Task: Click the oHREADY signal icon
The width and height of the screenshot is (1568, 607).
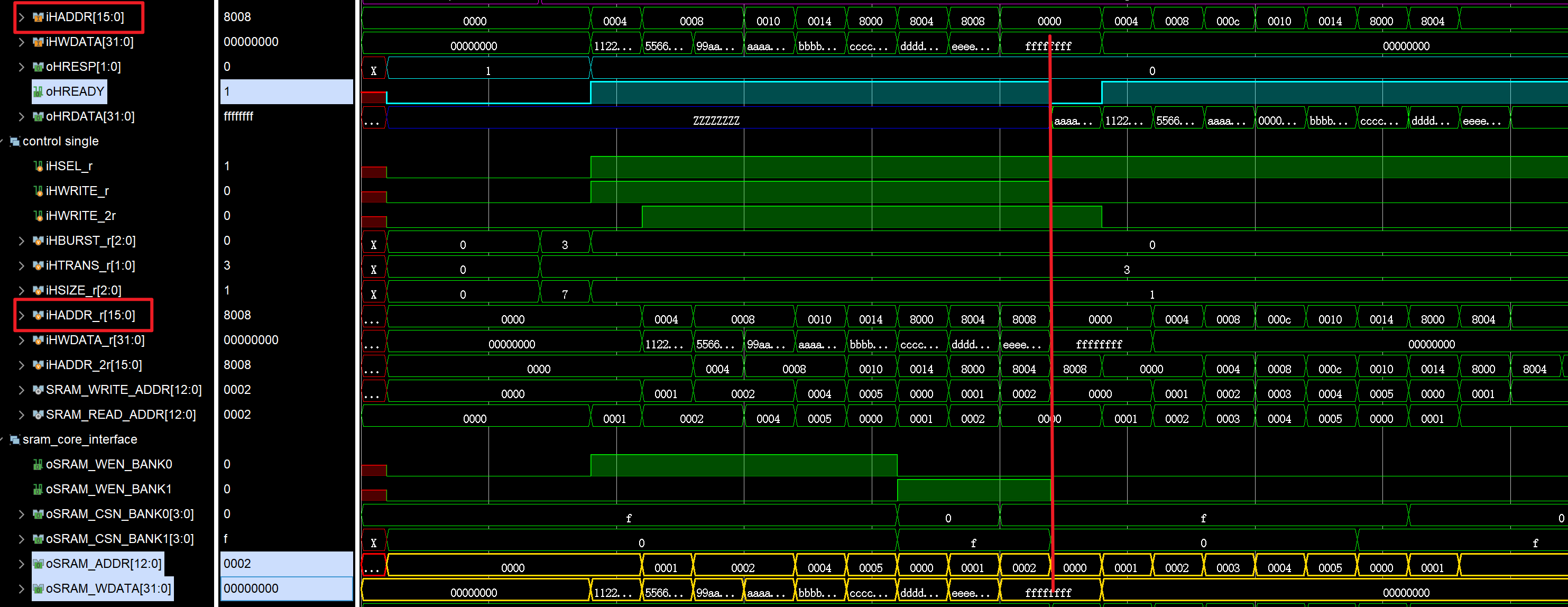Action: (x=38, y=92)
